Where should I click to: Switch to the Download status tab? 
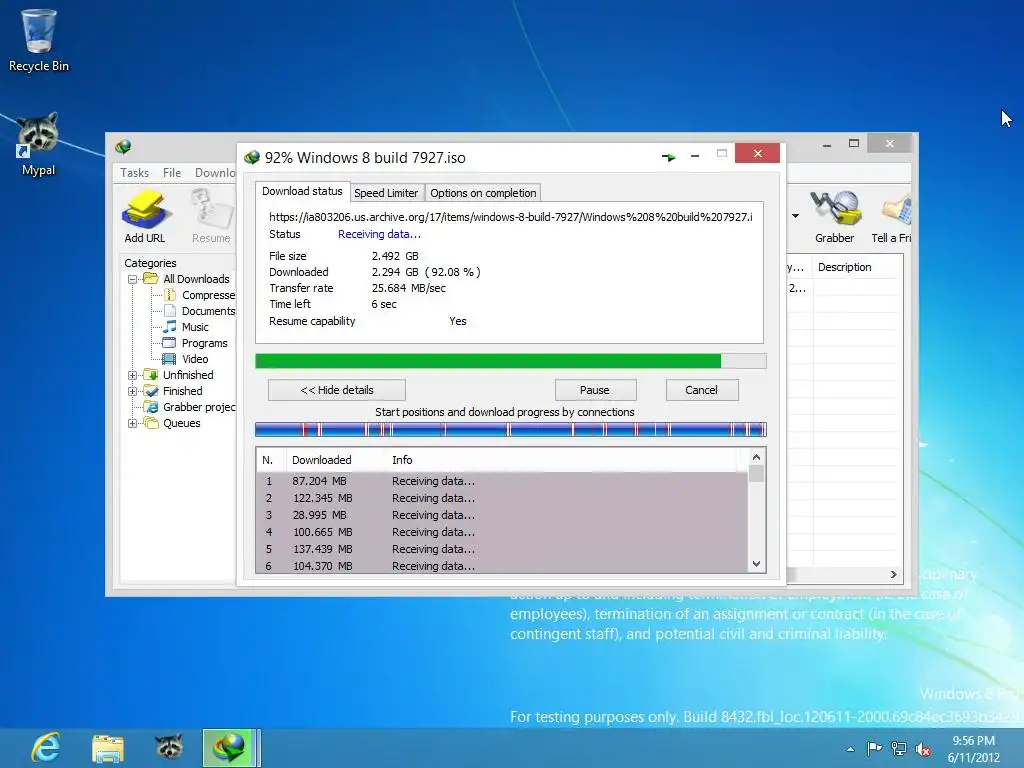click(302, 191)
